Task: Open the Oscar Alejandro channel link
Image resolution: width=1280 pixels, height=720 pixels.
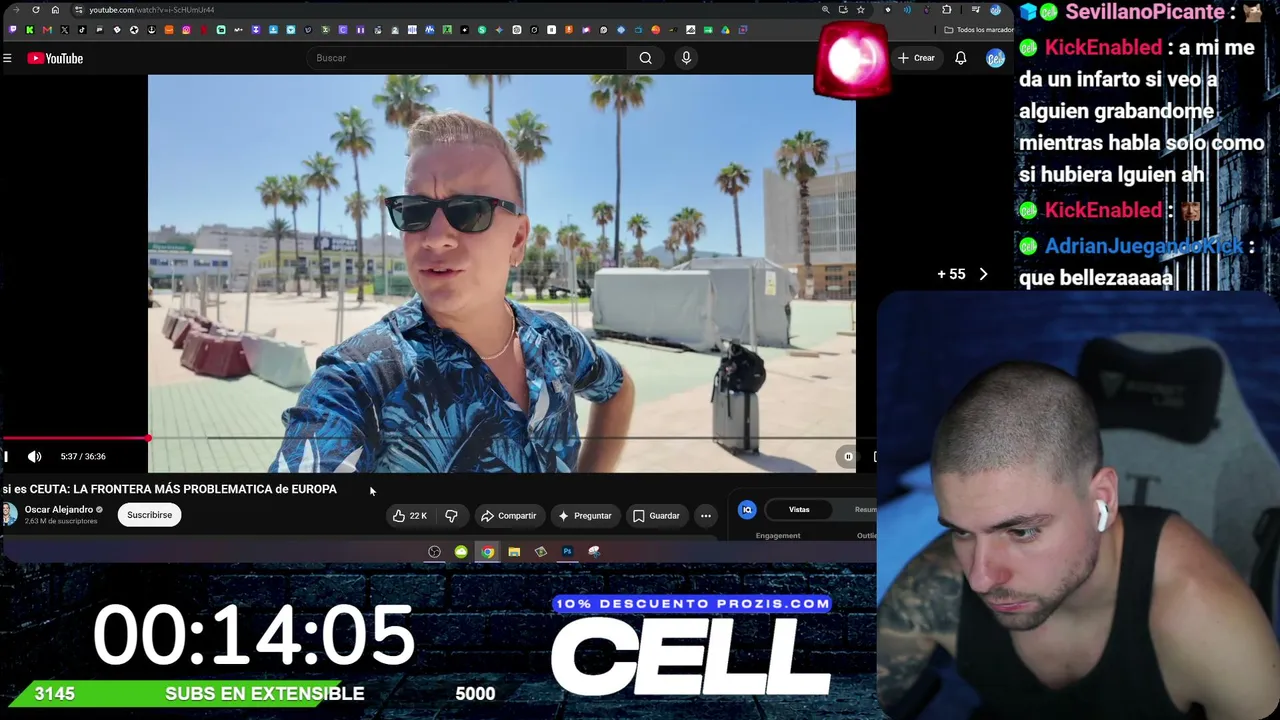Action: coord(59,510)
